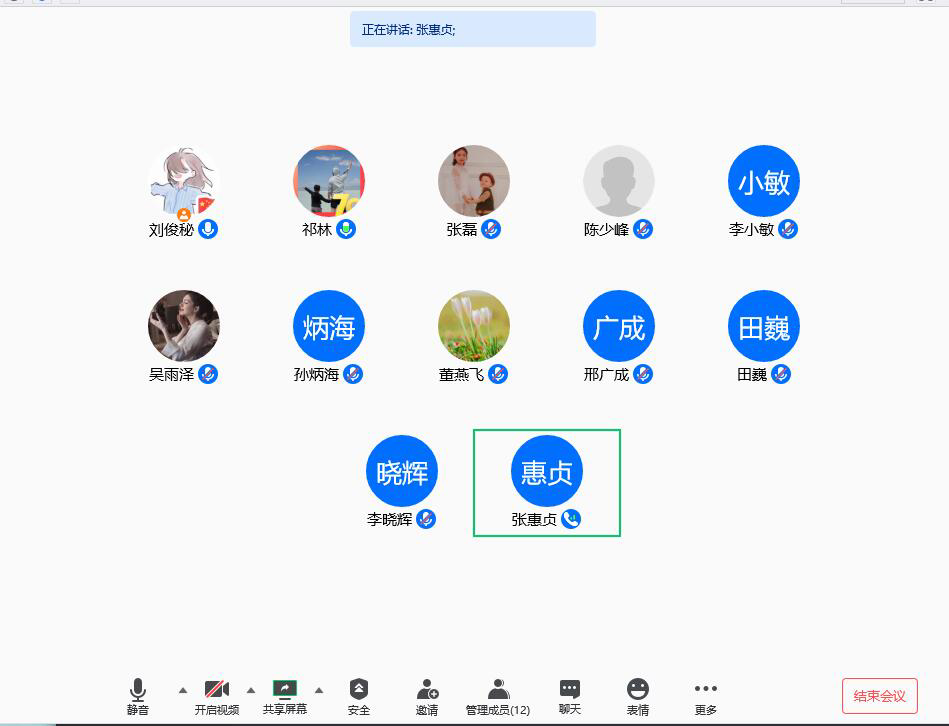
Task: Click 刘俊秘's blue microphone icon
Action: (x=208, y=229)
